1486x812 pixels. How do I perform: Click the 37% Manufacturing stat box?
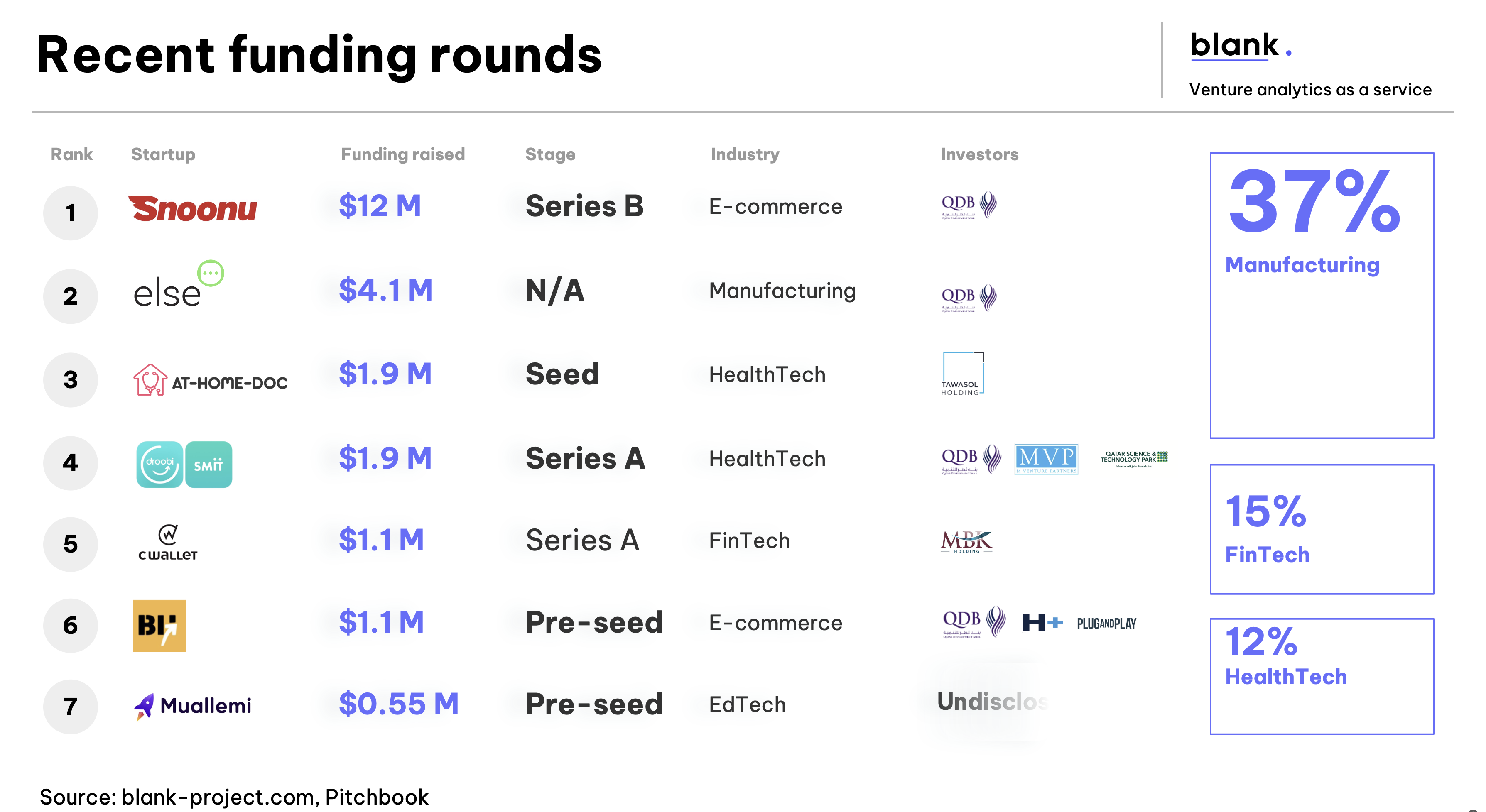point(1321,295)
